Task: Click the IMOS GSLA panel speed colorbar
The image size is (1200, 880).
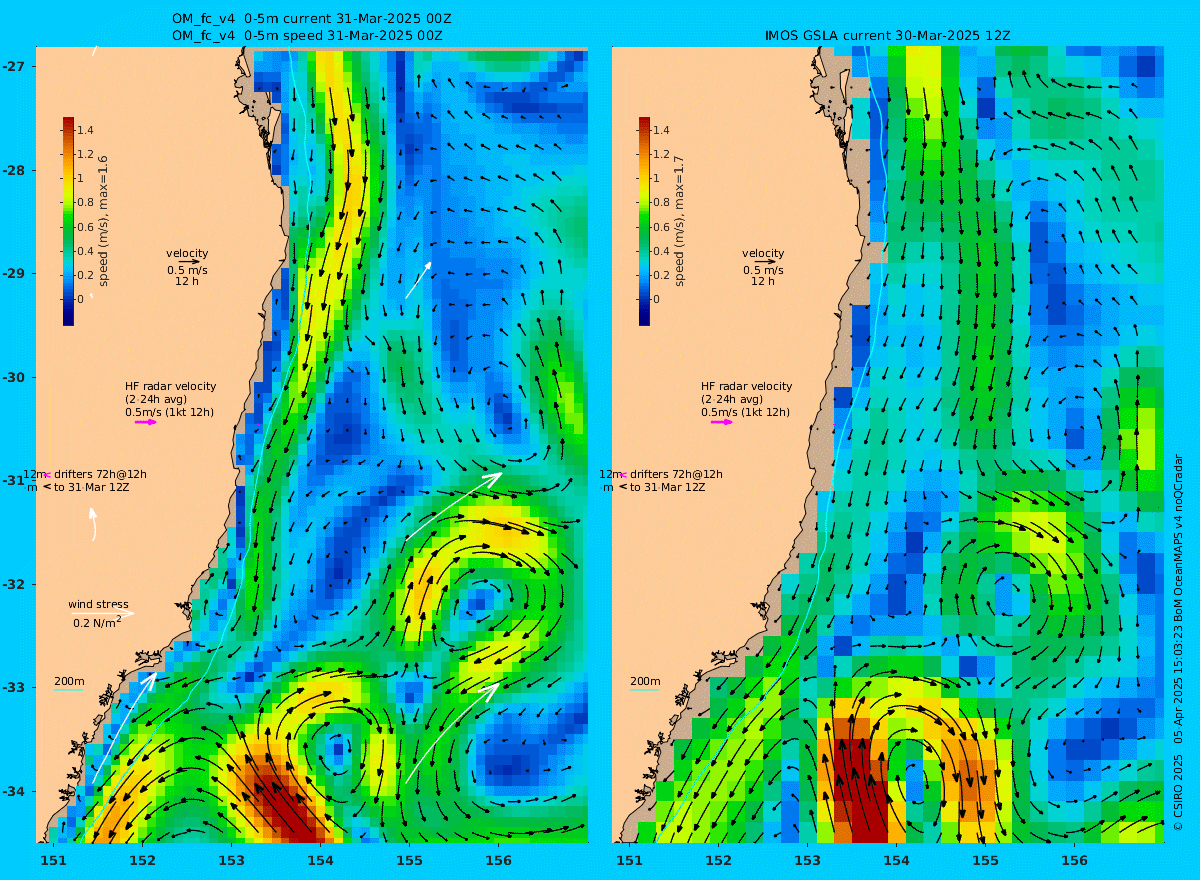Action: pos(644,221)
